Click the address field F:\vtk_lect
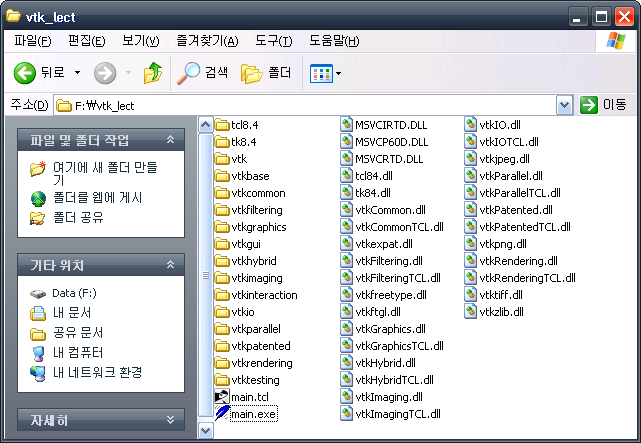Screen dimensions: 641x443 click(x=305, y=106)
